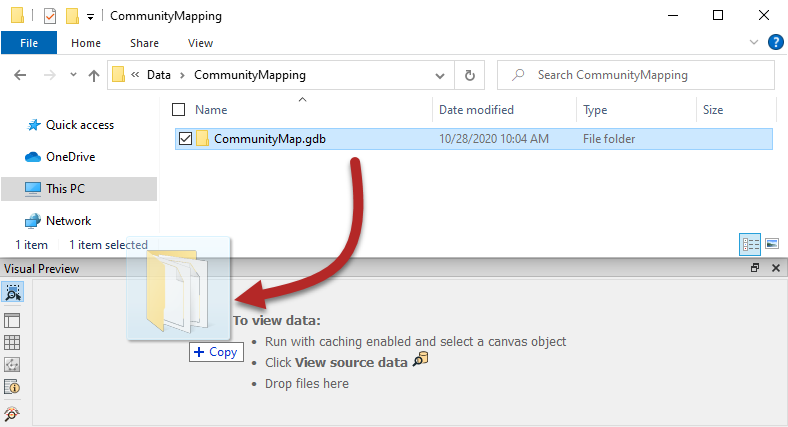Toggle the select-all checkbox in header
Image resolution: width=788 pixels, height=427 pixels.
(x=178, y=110)
